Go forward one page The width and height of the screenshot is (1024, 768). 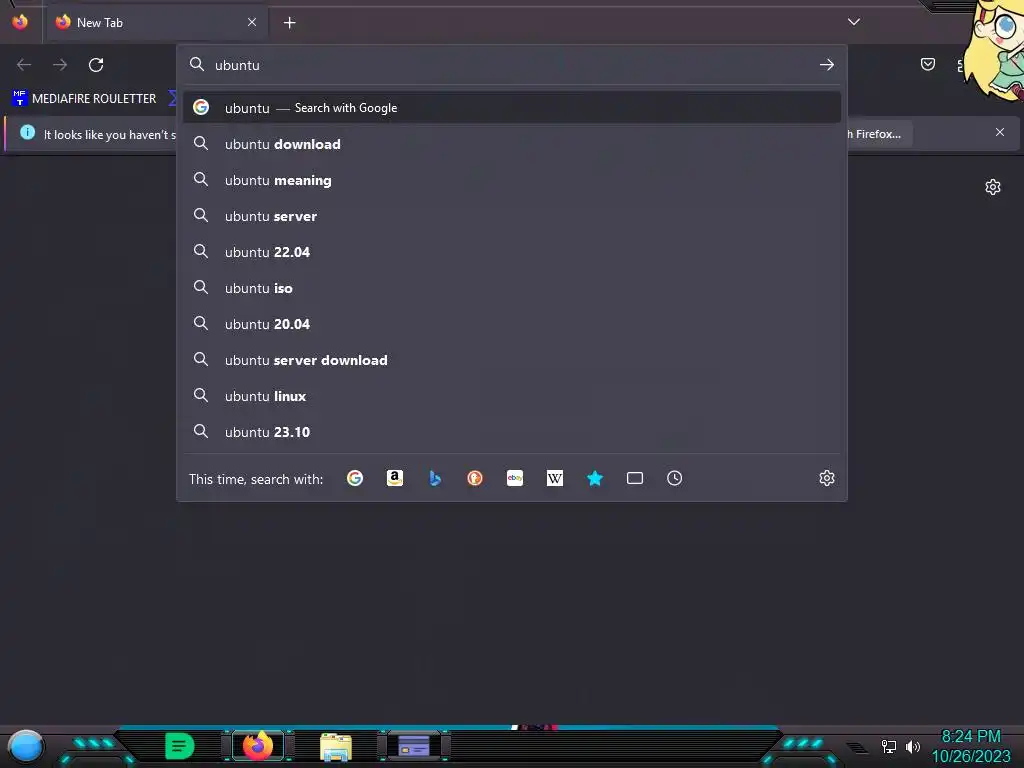pyautogui.click(x=60, y=65)
